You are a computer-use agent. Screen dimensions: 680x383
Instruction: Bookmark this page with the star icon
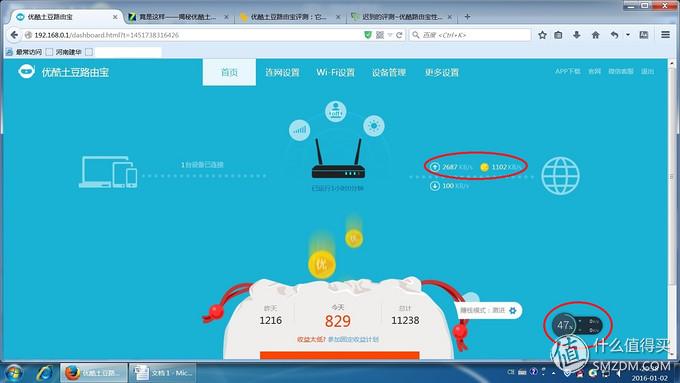click(x=542, y=35)
